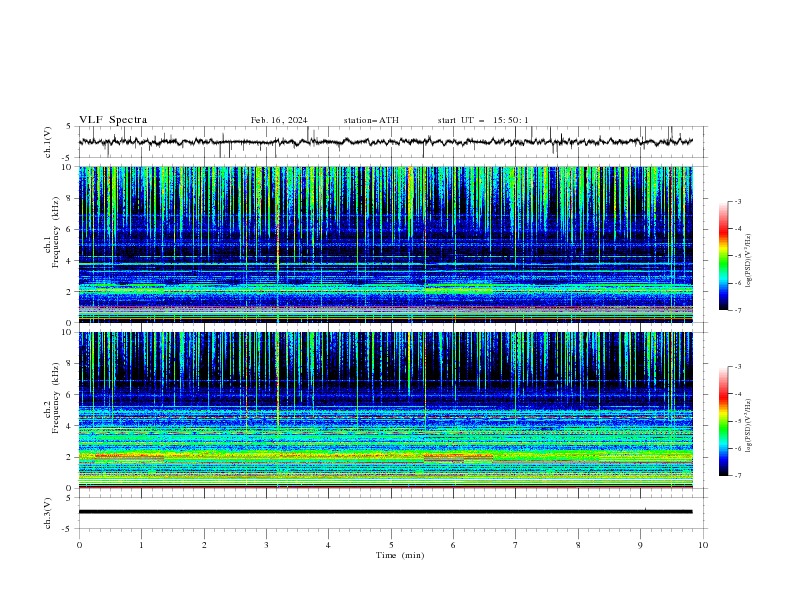Click tick label "3" on the time axis
Screen dimensions: 792x612
[x=266, y=545]
